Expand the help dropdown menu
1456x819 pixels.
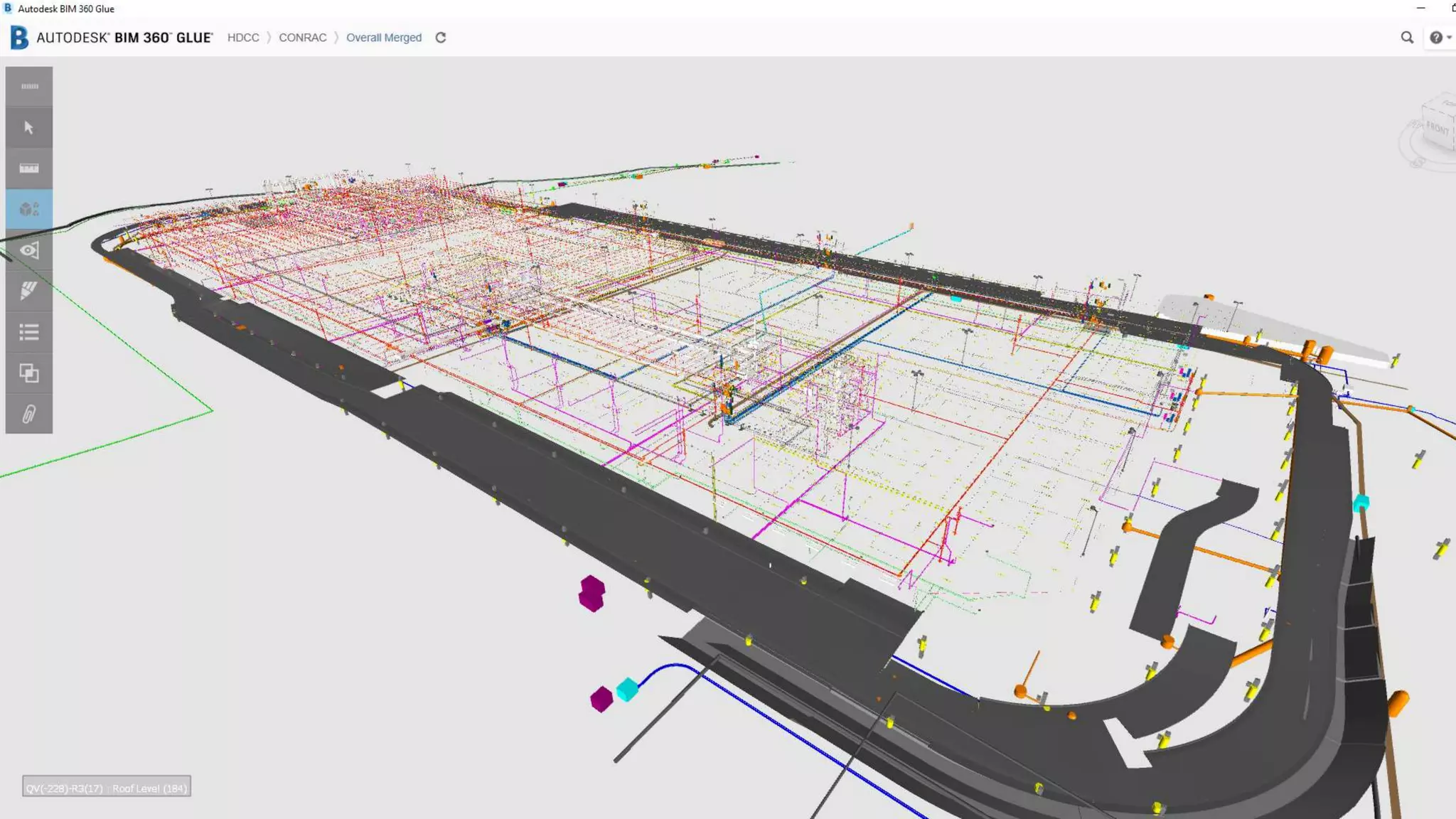click(1440, 38)
